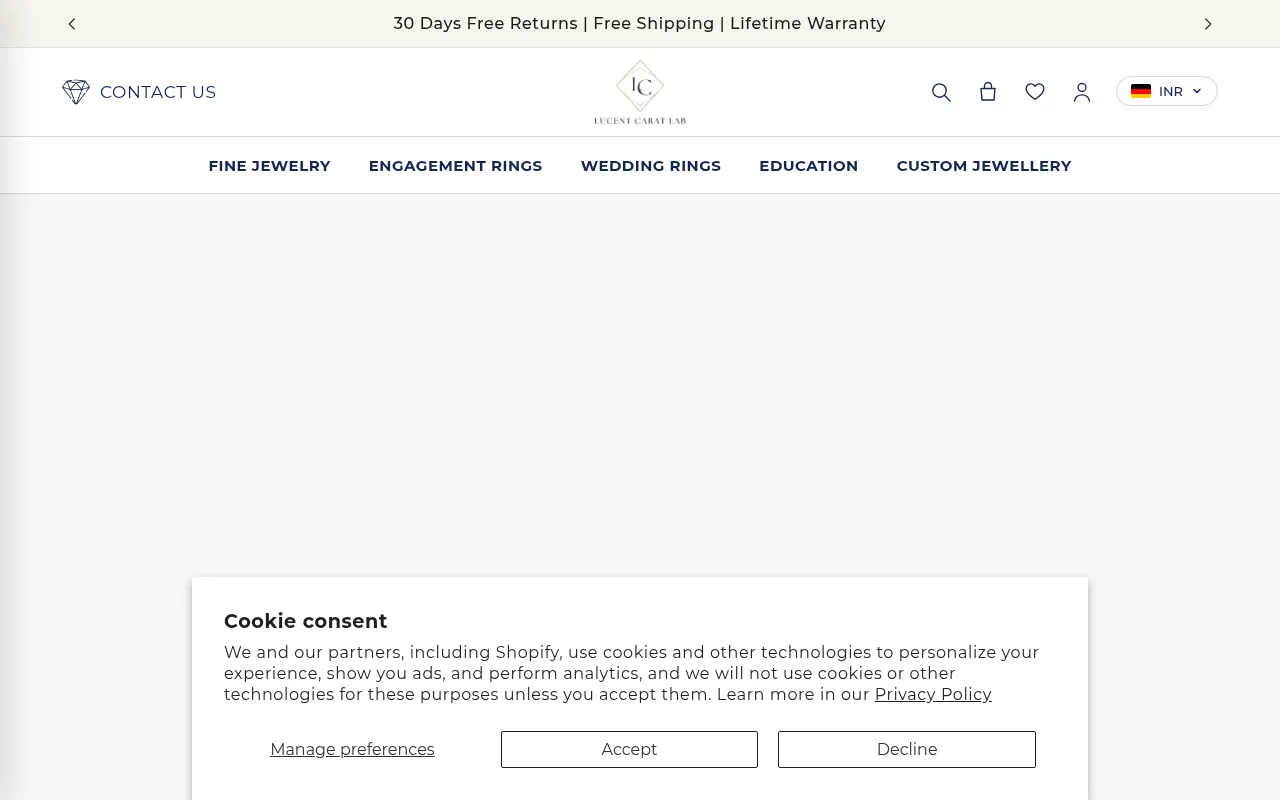This screenshot has width=1280, height=800.
Task: Open the Contact Us page link
Action: (158, 92)
